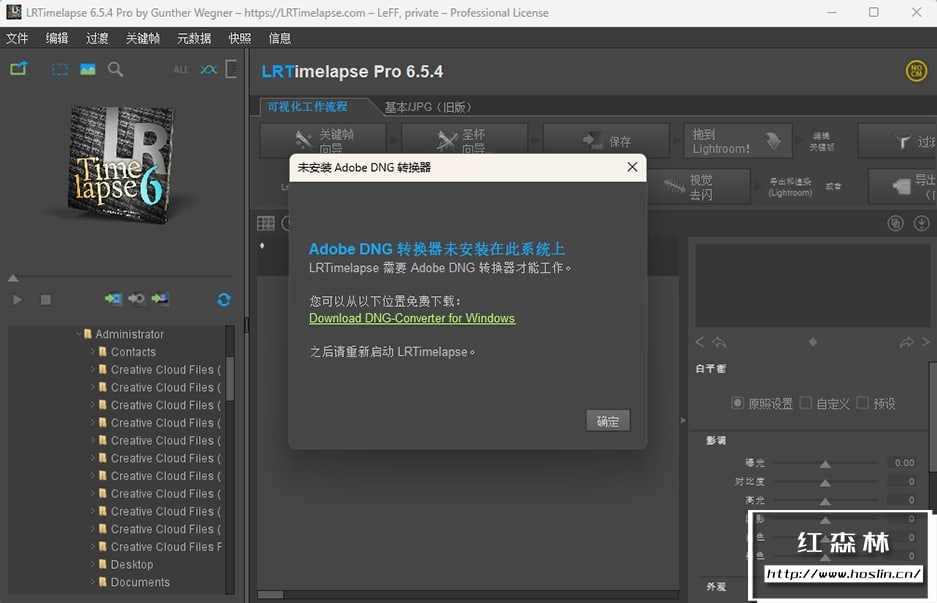Click the LRTimelapse 6 logo thumbnail
The image size is (937, 603).
point(121,164)
